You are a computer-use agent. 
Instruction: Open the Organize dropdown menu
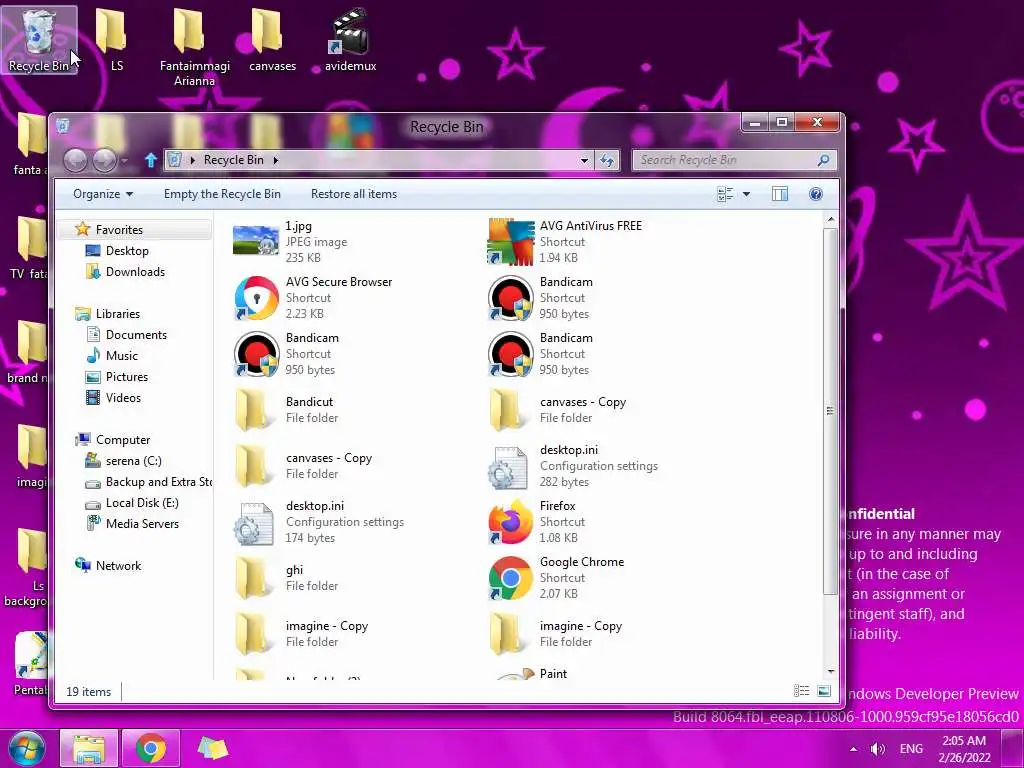103,194
